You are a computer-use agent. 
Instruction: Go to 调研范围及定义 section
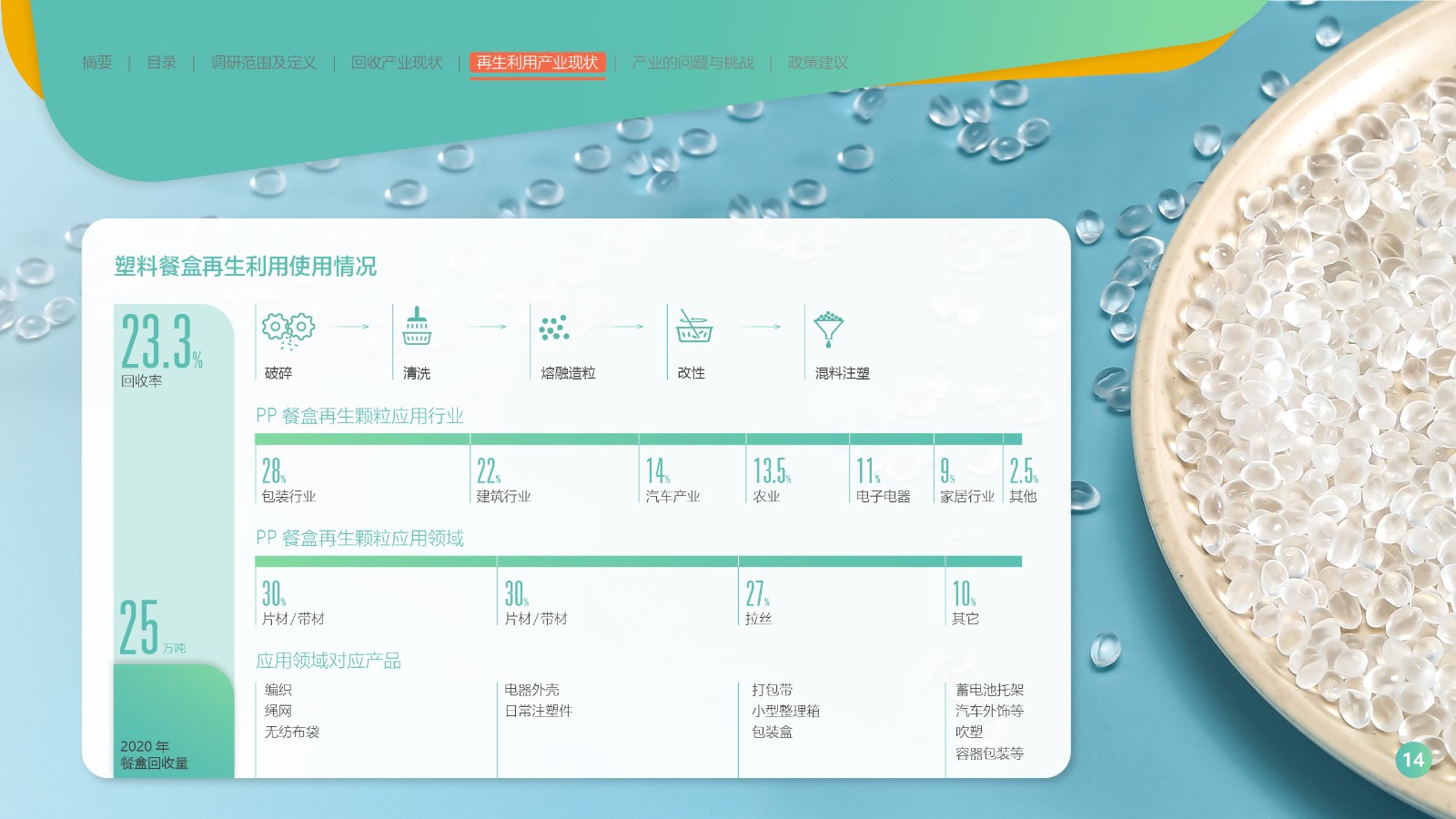(264, 63)
